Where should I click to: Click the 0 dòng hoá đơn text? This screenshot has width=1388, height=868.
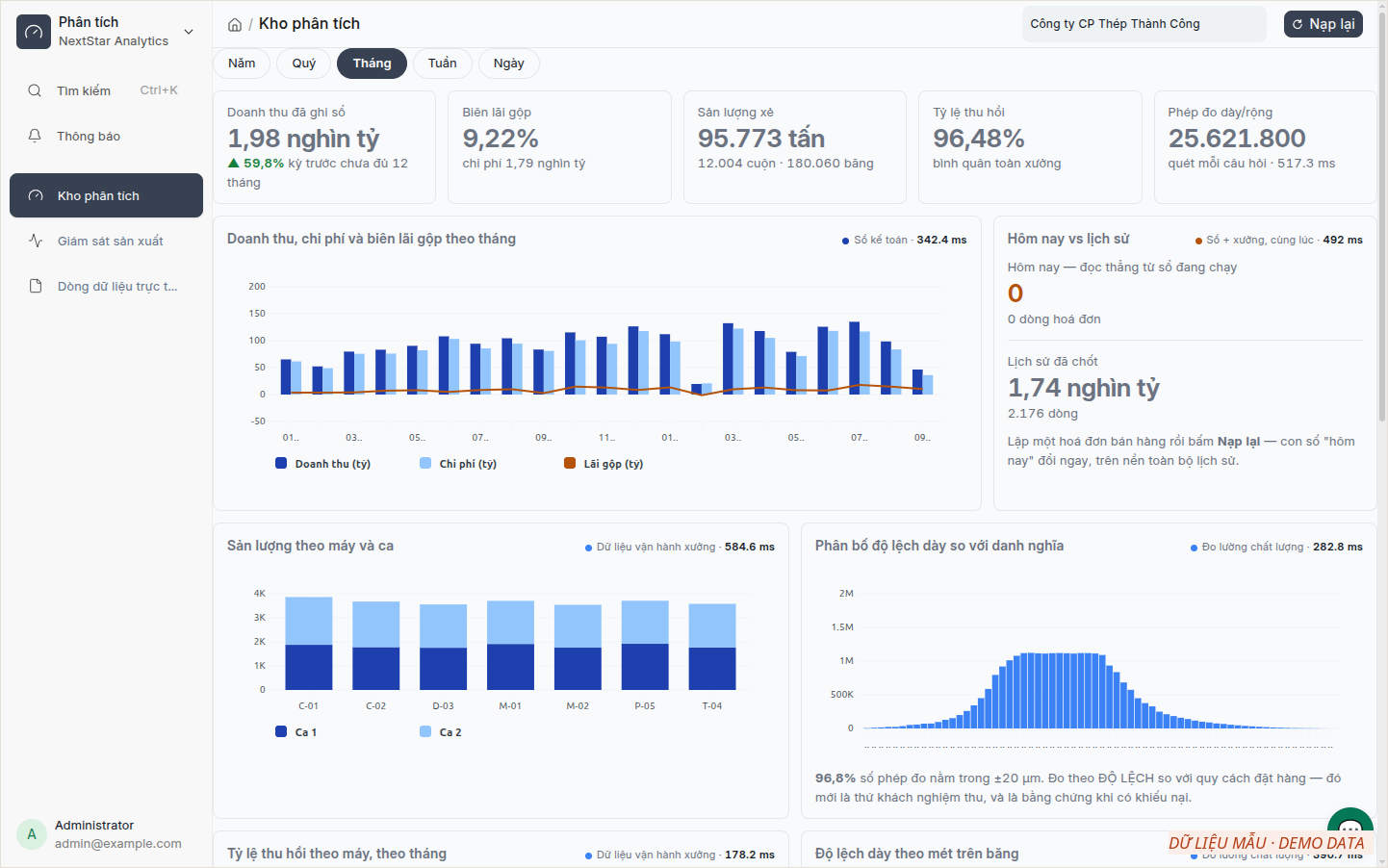point(1054,319)
